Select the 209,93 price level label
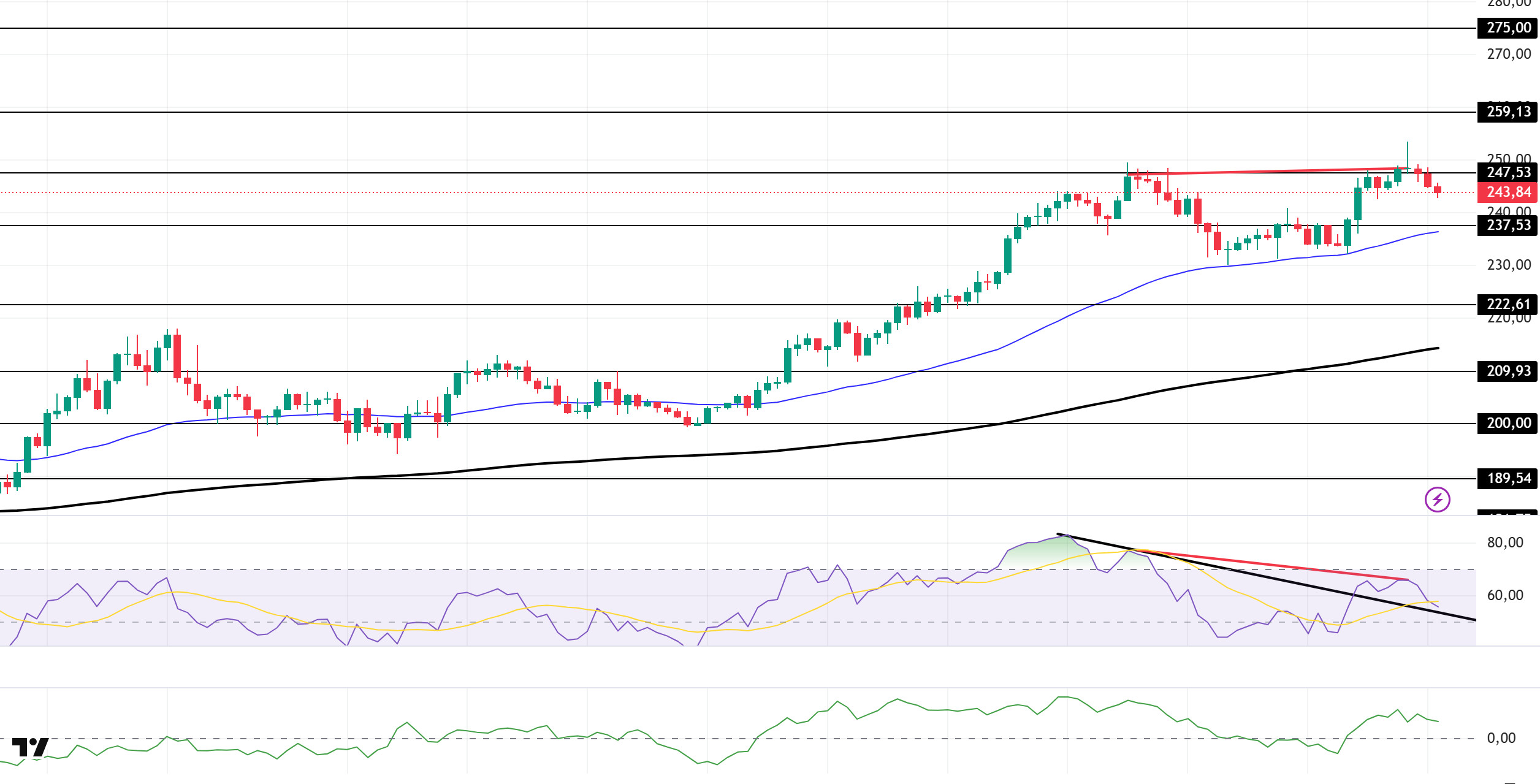Screen dimensions: 1540x784 pyautogui.click(x=1508, y=371)
